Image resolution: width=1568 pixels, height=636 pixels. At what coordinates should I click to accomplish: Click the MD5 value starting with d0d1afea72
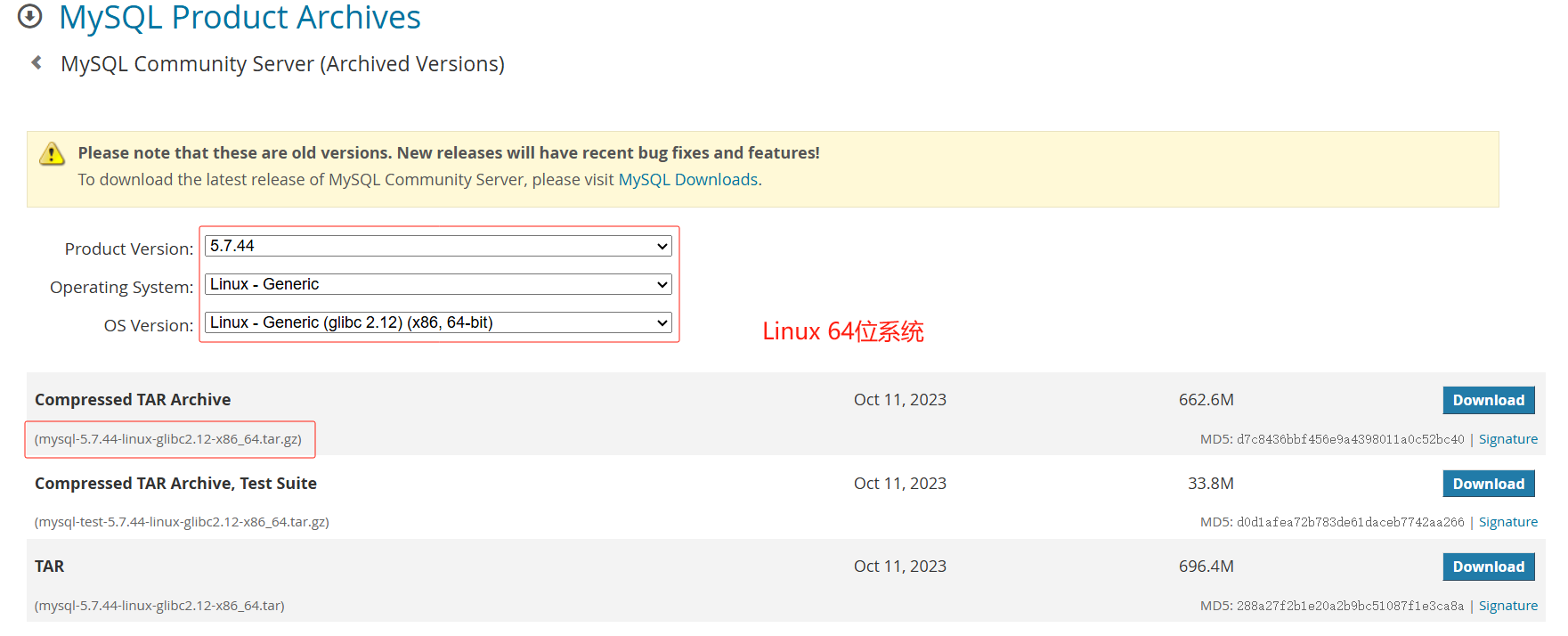click(x=1350, y=522)
